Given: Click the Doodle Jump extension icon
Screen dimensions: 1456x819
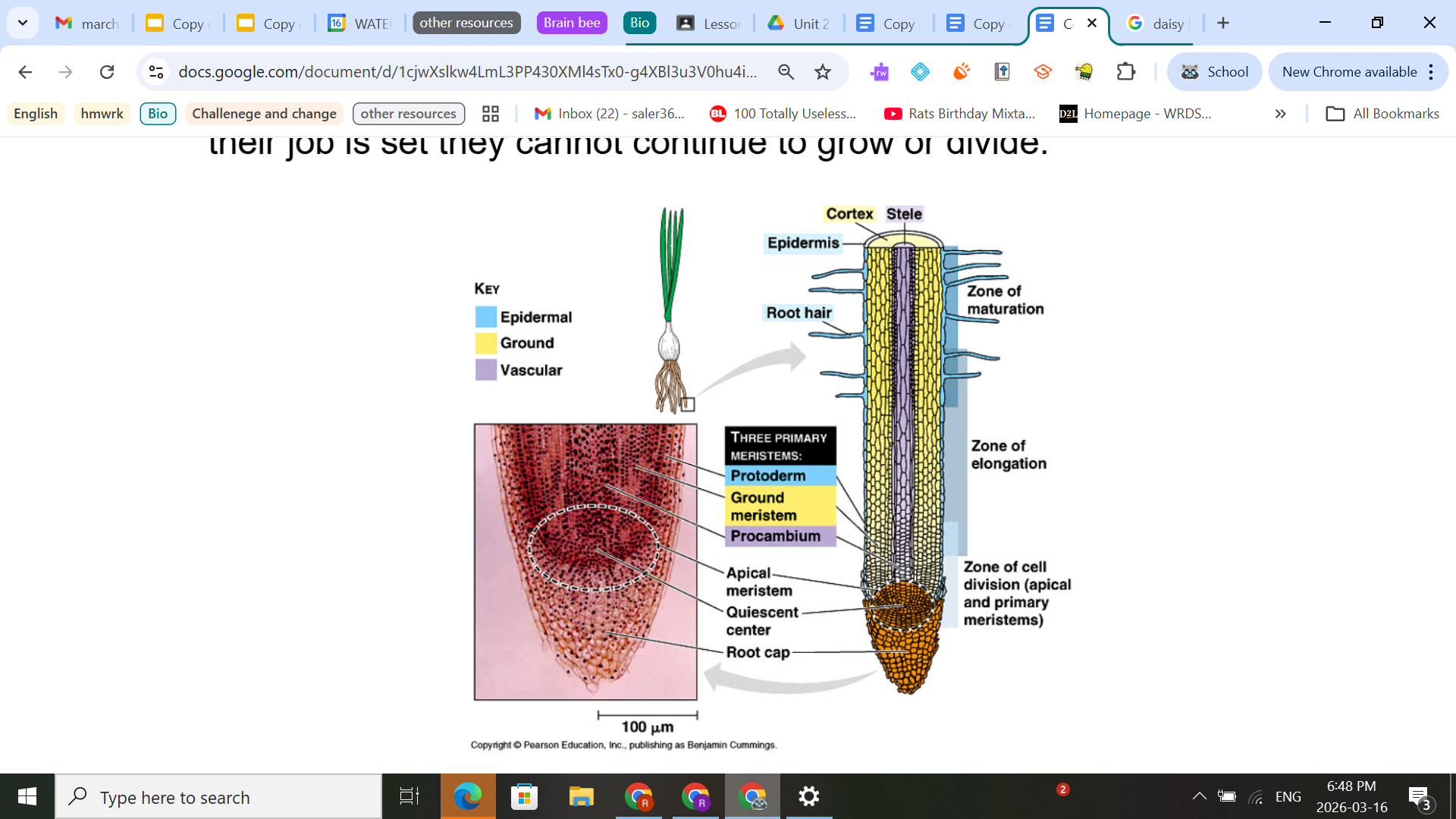Looking at the screenshot, I should (x=1084, y=72).
